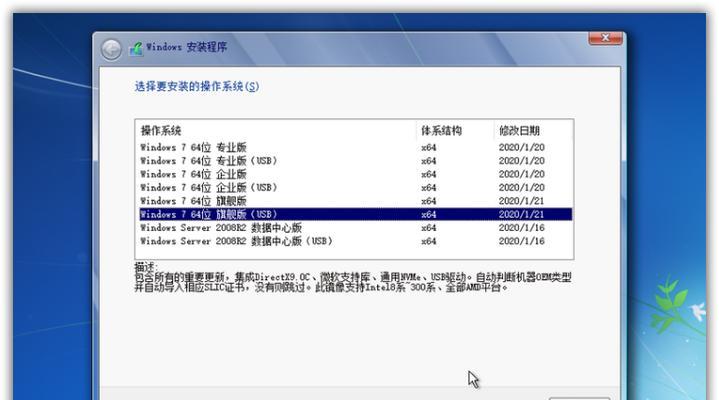Select Windows 7 64位 企业版 (USB) row
Screen dimensions: 719x400
coord(355,187)
